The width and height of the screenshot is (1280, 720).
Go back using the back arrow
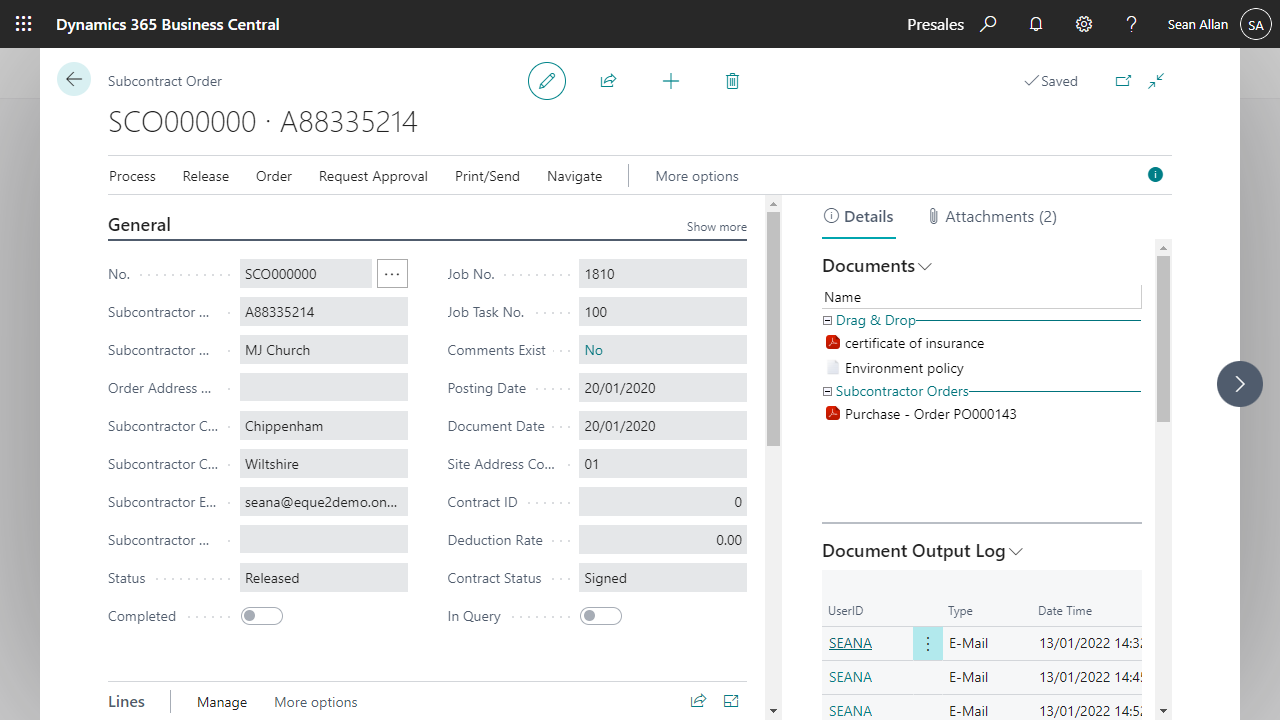coord(74,79)
